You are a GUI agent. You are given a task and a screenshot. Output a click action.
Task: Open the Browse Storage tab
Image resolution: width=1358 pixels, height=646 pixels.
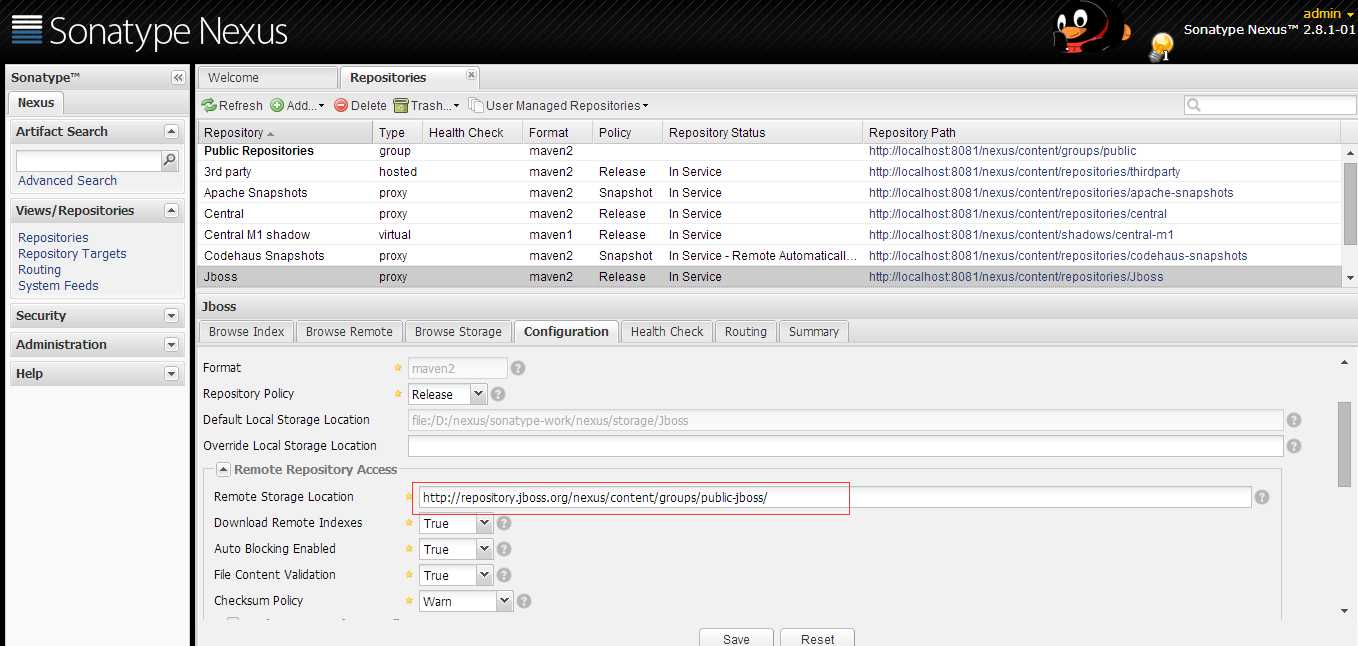click(458, 331)
